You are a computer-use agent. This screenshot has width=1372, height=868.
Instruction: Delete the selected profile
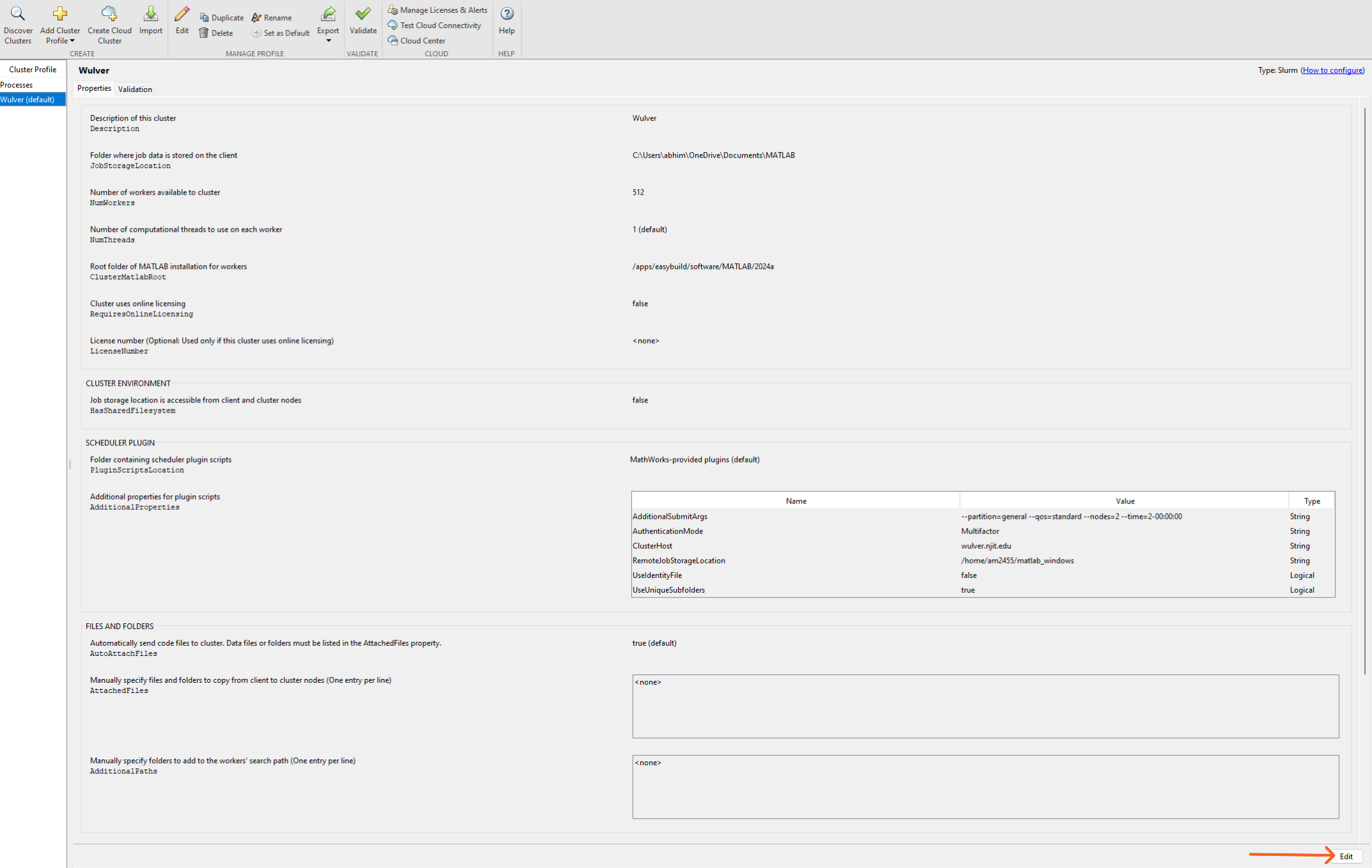[216, 33]
